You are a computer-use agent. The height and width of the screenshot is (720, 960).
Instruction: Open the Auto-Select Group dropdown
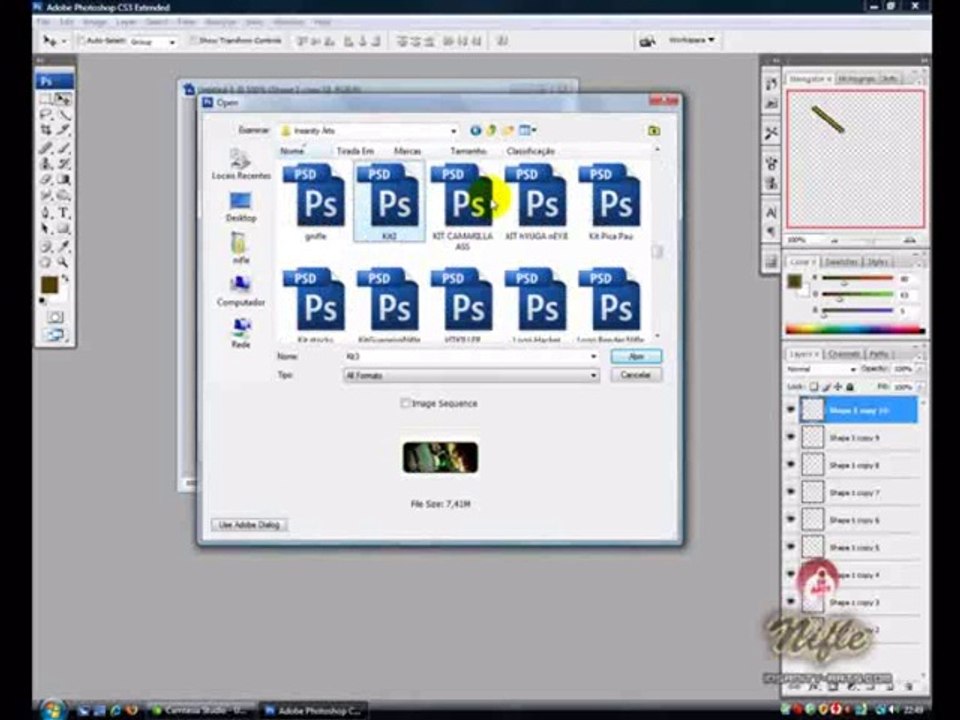click(172, 42)
